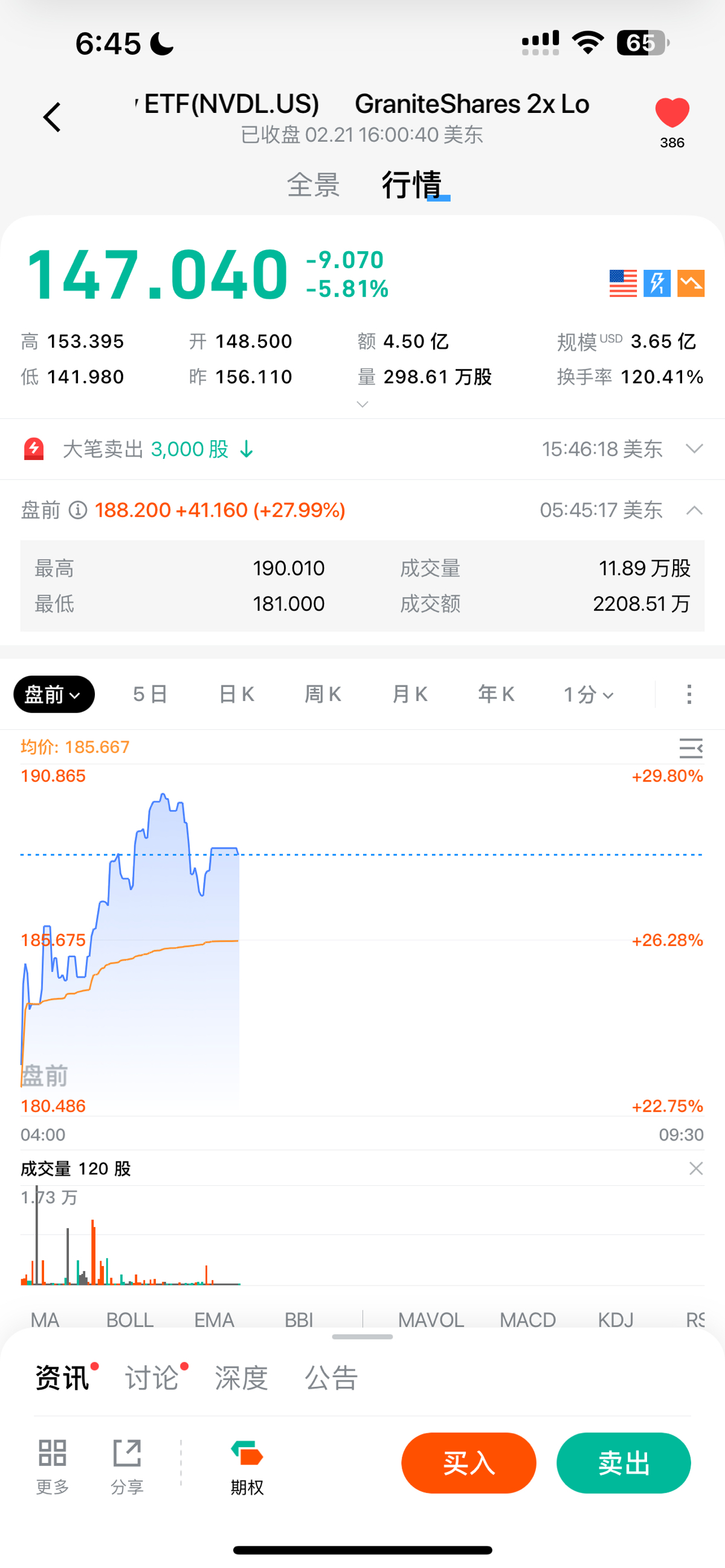
Task: Expand the 大笔卖出 trade alert row
Action: click(695, 449)
